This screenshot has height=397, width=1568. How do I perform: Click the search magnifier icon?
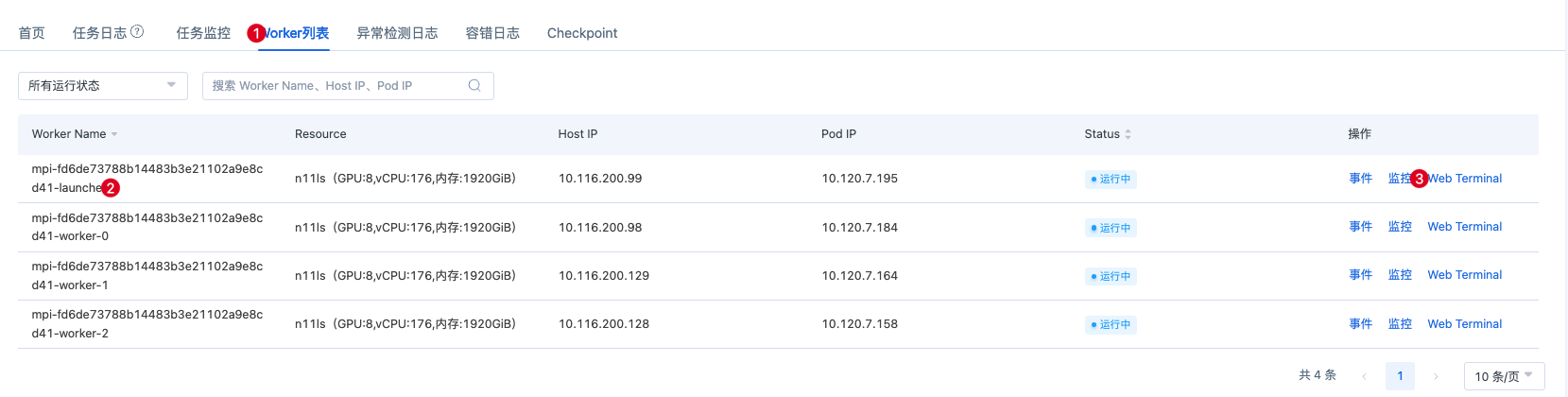point(474,85)
